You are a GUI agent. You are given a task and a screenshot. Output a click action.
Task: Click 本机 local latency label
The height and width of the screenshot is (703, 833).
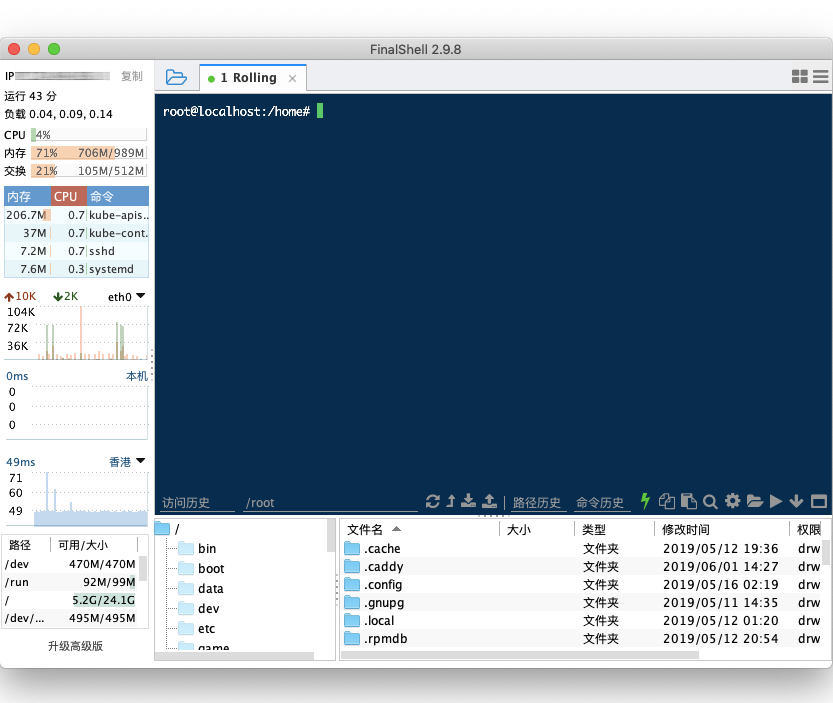137,376
